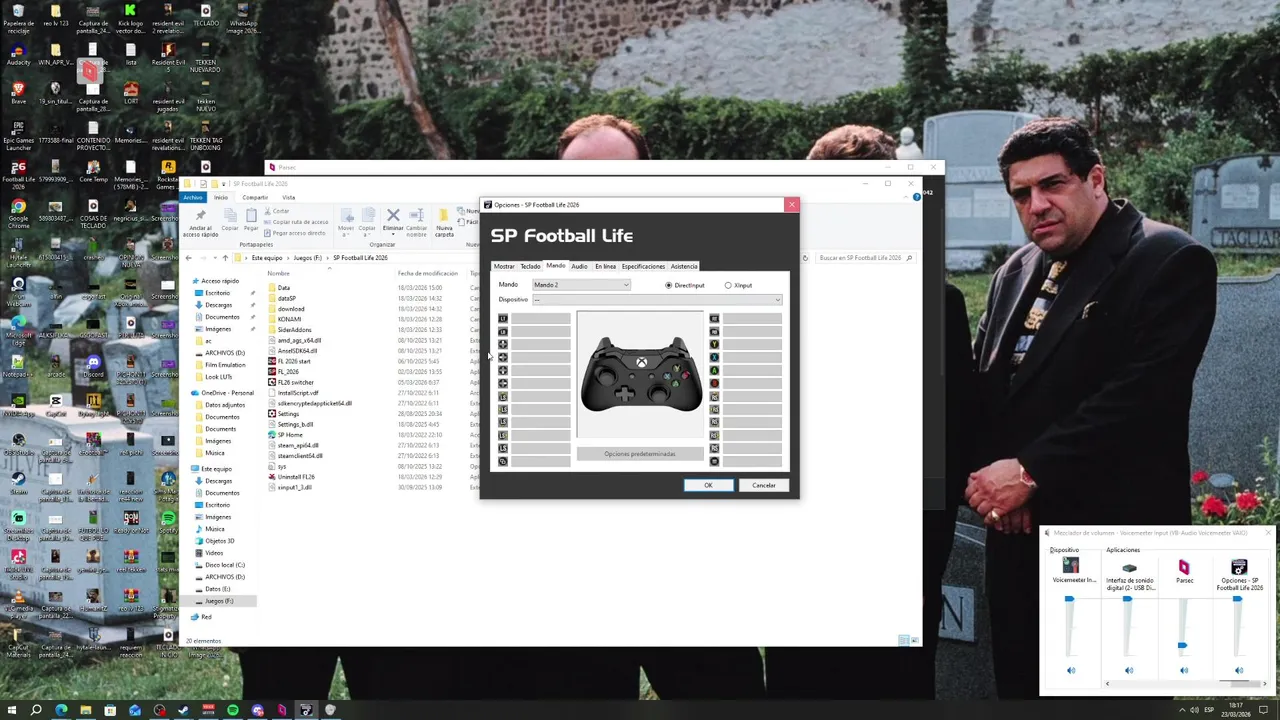Image resolution: width=1280 pixels, height=720 pixels.
Task: Mute Voicemeeter Input device speaker icon
Action: pos(1071,670)
